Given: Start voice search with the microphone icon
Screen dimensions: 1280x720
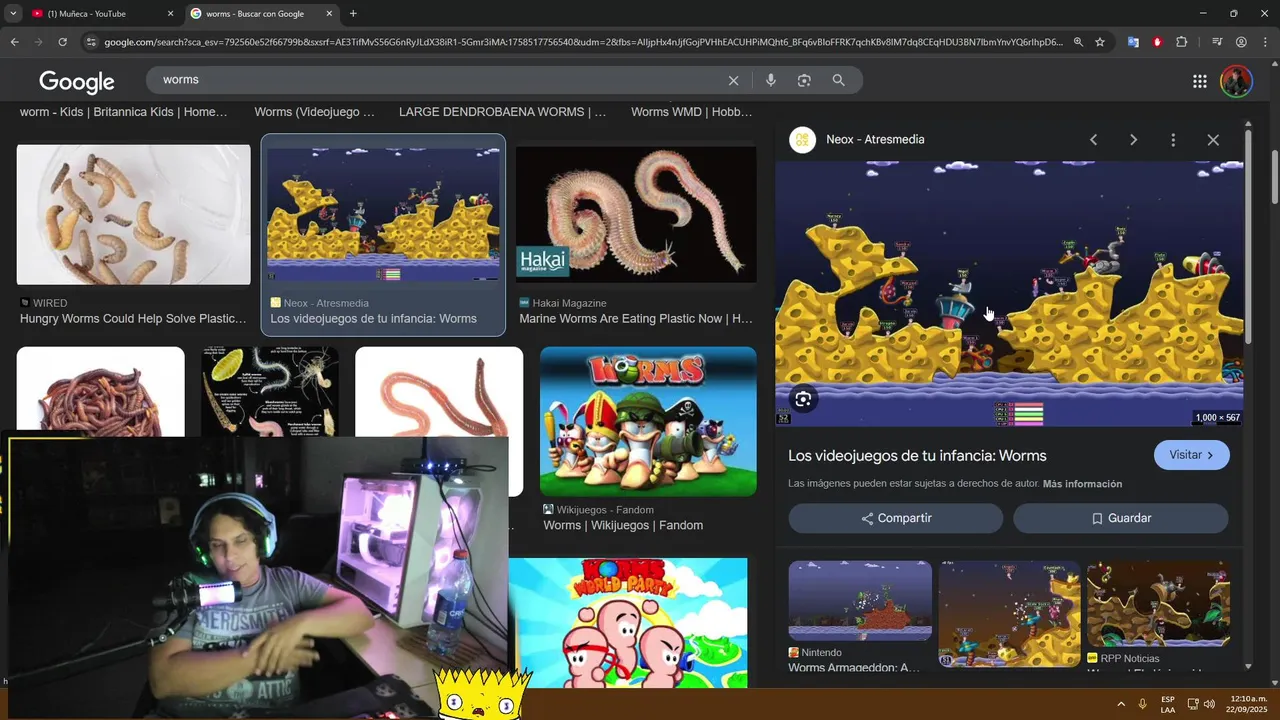Looking at the screenshot, I should [x=770, y=80].
